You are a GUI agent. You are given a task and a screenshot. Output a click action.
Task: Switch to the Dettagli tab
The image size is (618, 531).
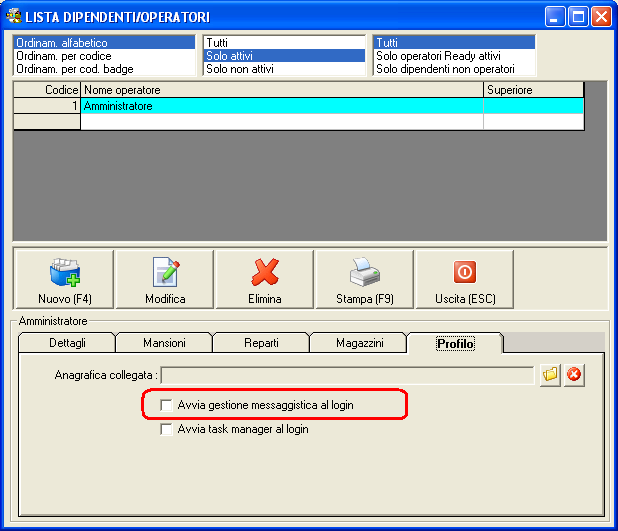(67, 343)
